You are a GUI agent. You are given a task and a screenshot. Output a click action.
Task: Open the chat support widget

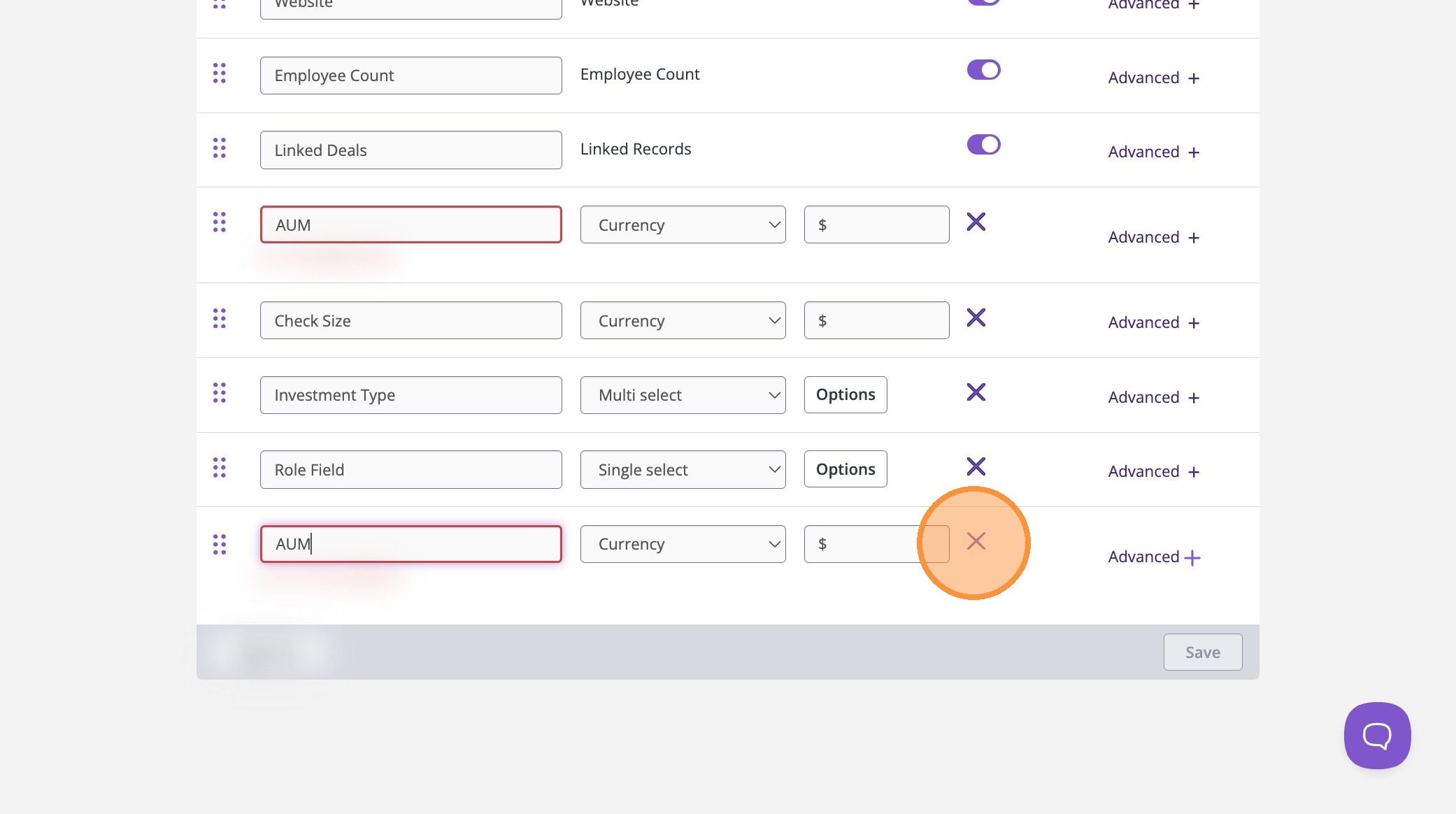pos(1376,736)
